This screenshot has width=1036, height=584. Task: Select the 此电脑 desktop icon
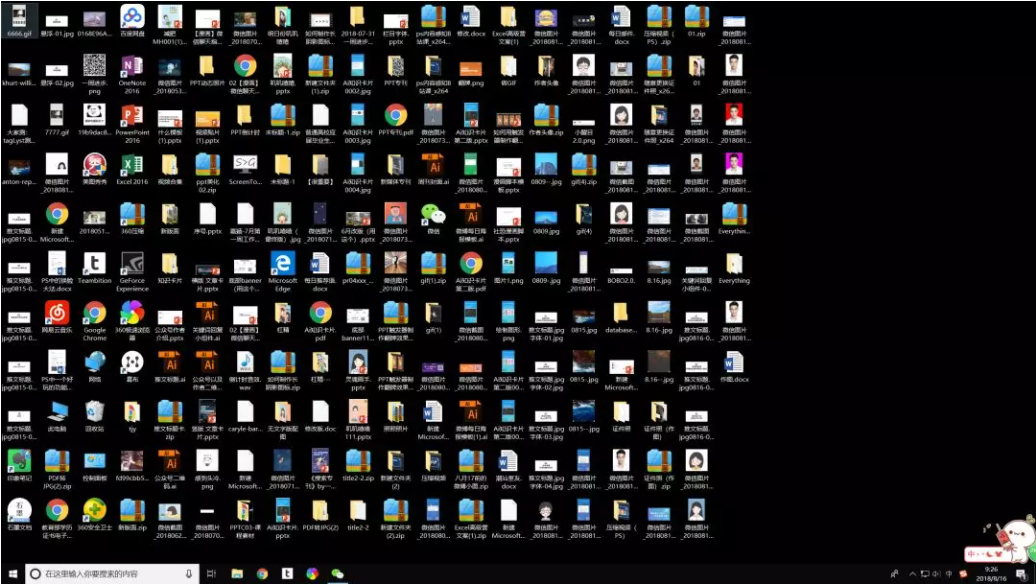(x=57, y=411)
